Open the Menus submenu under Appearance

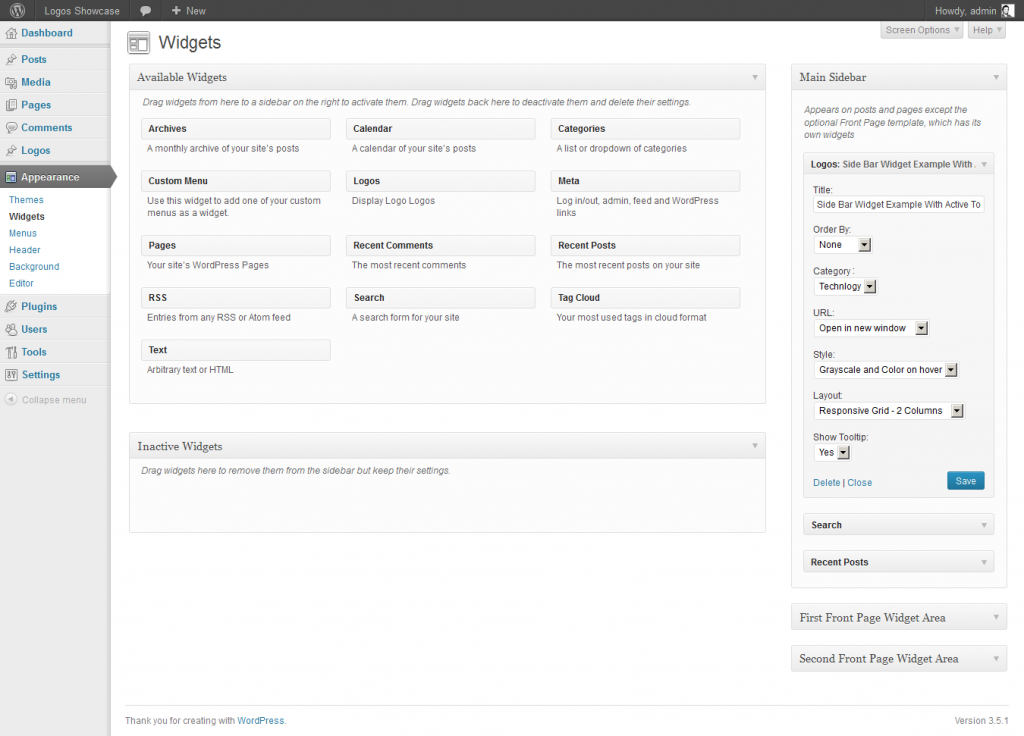tap(23, 233)
